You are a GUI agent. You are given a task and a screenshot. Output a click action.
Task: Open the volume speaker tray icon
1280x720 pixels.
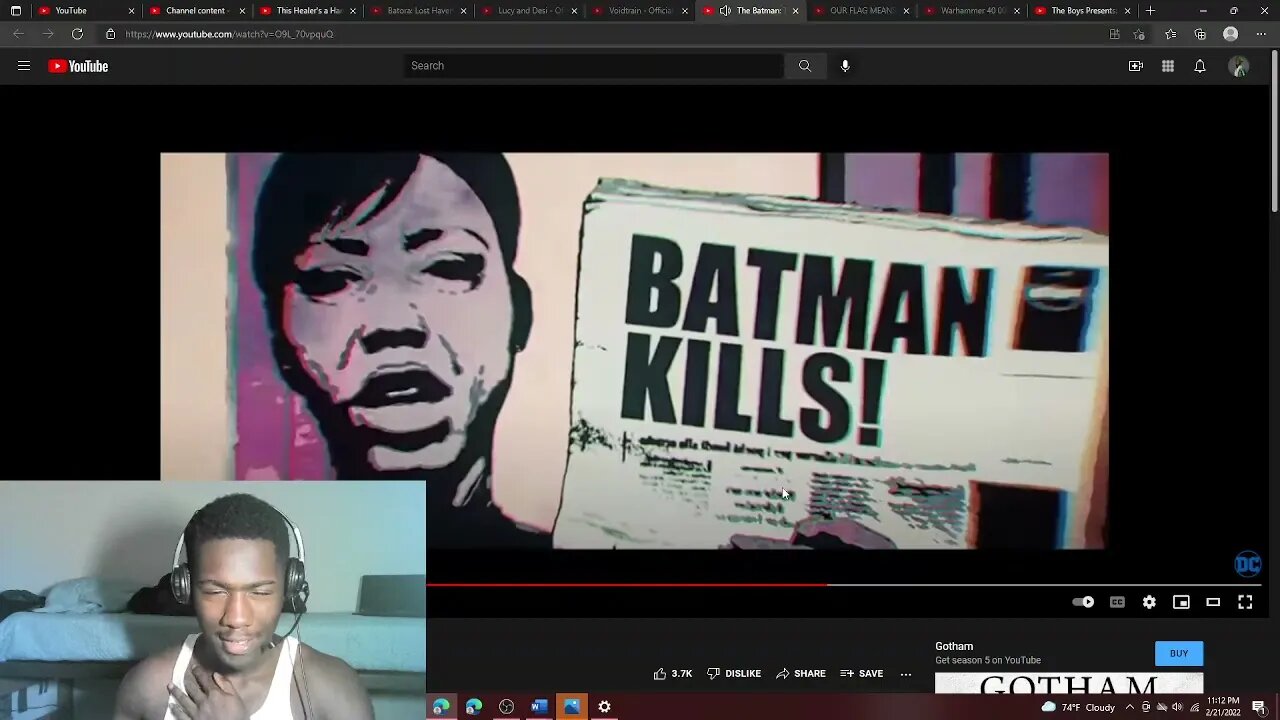[x=1177, y=707]
